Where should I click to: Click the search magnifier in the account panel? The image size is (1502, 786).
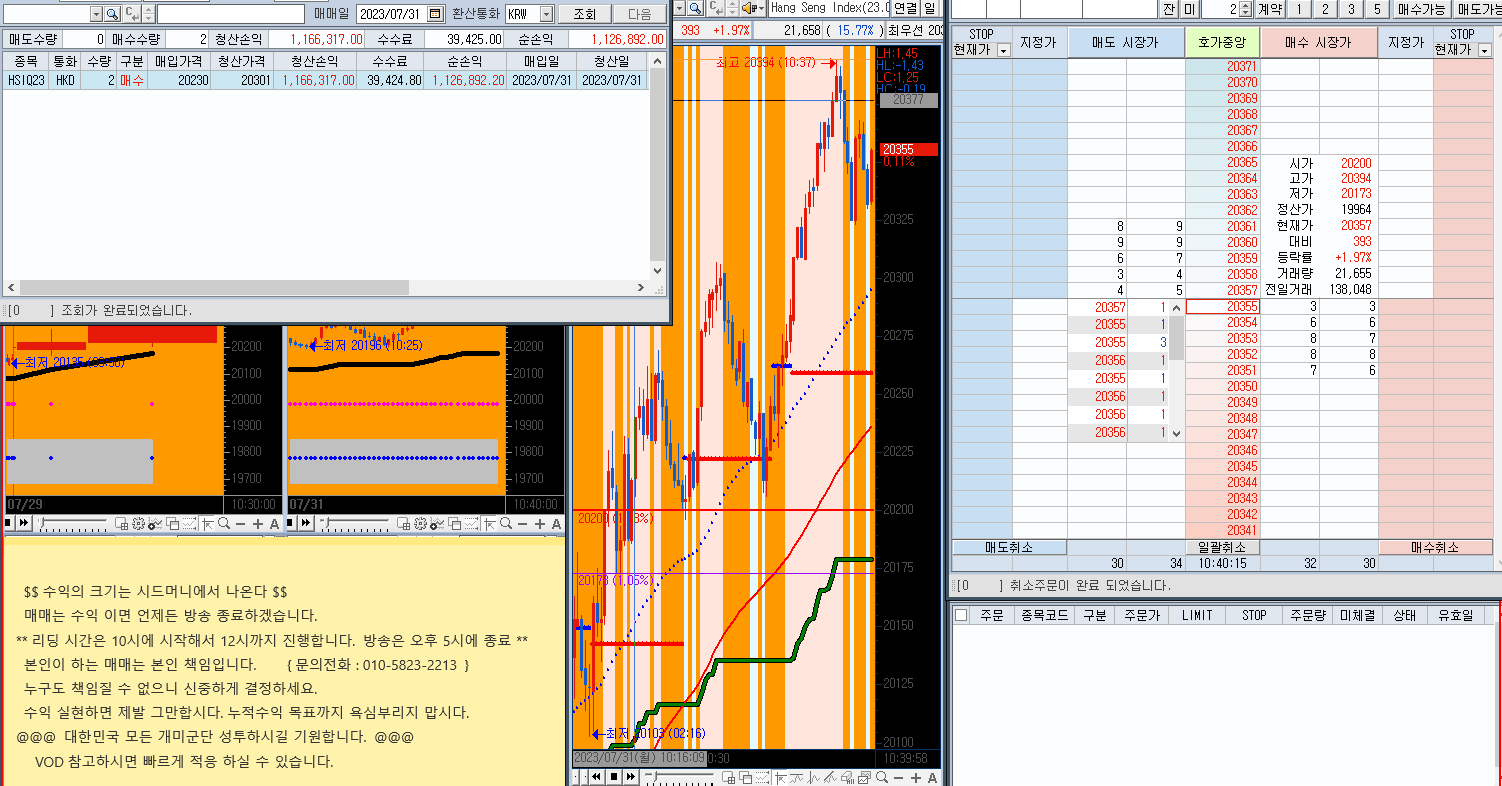click(112, 14)
